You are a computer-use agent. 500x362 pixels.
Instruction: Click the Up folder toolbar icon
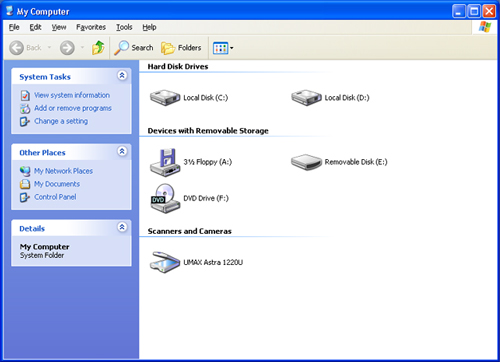coord(98,48)
